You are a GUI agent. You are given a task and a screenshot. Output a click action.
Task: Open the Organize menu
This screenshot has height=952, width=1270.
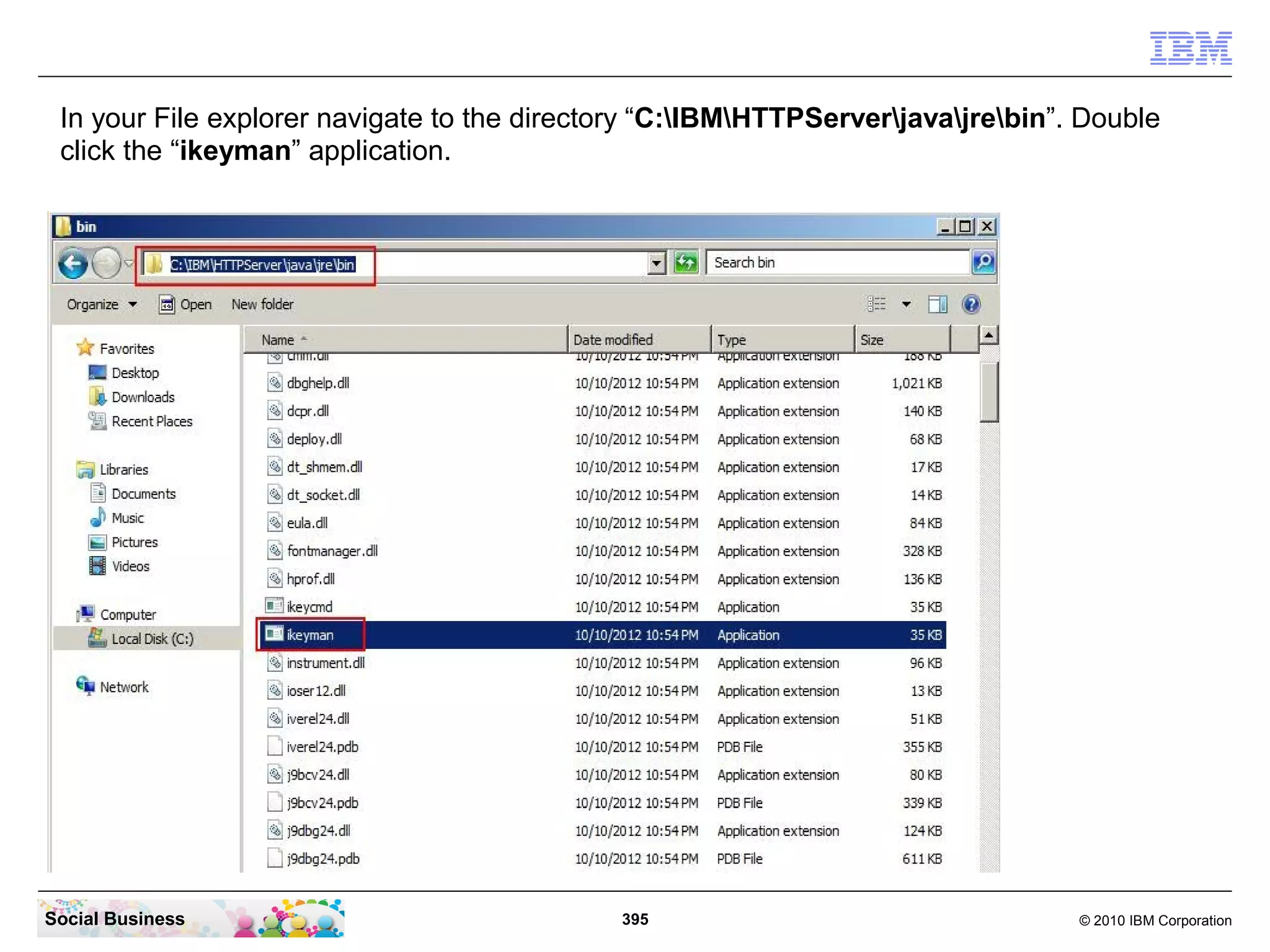click(102, 304)
